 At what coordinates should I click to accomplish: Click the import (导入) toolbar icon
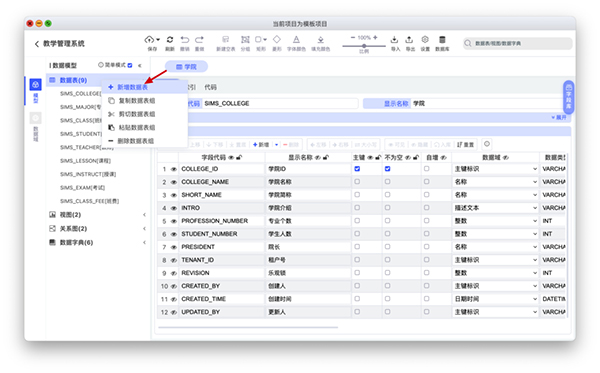tap(395, 39)
